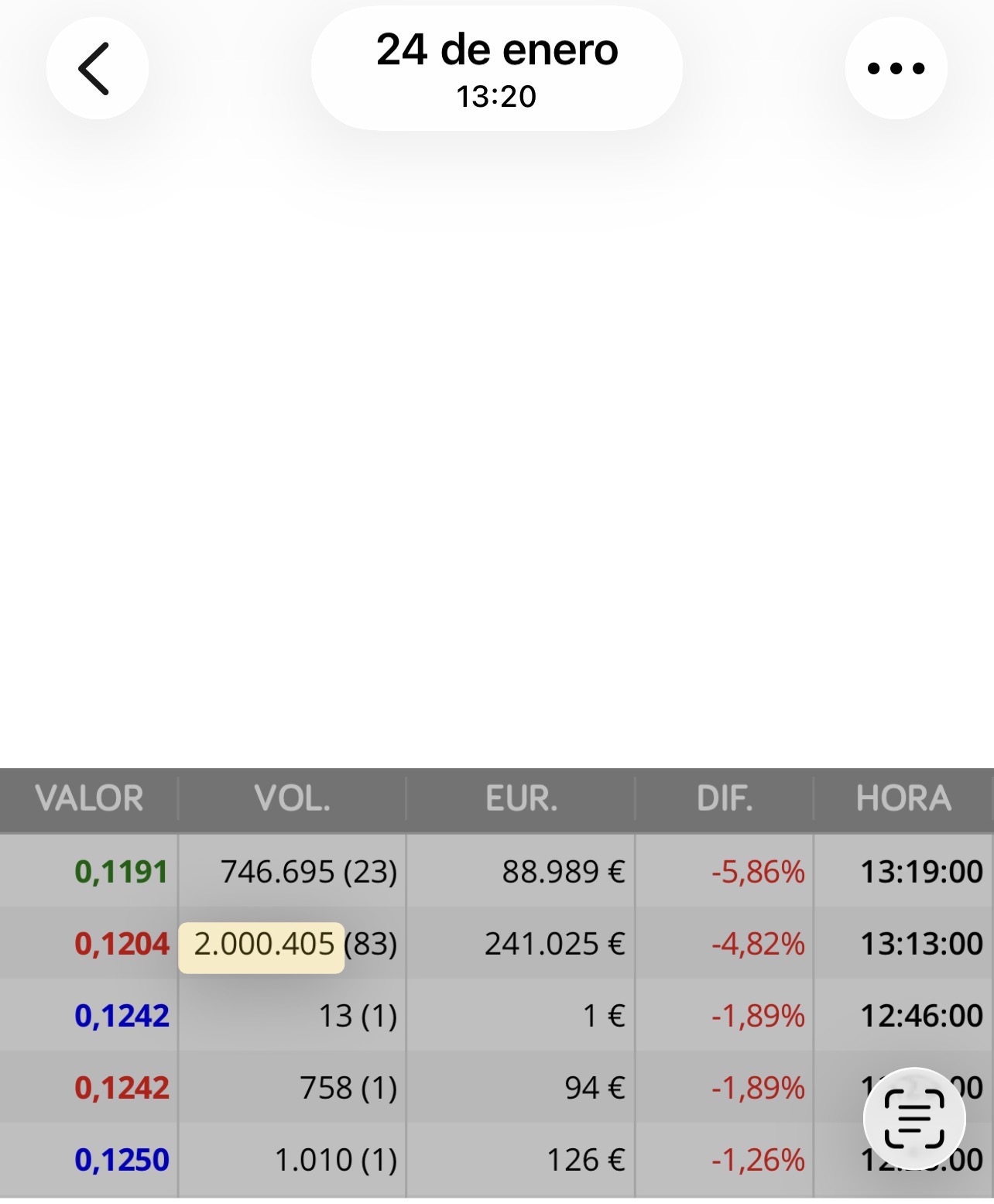The height and width of the screenshot is (1204, 994).
Task: Select the green 0,1191 price value
Action: point(122,872)
